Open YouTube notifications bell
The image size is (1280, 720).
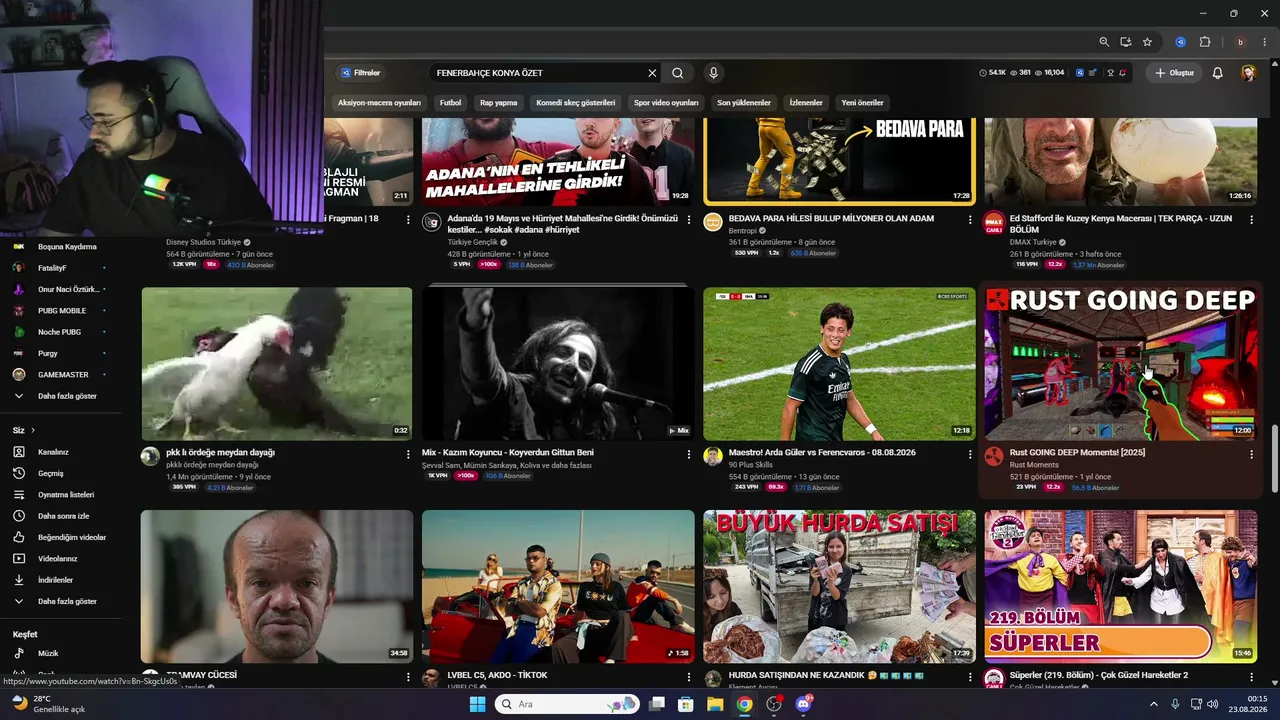(1217, 73)
